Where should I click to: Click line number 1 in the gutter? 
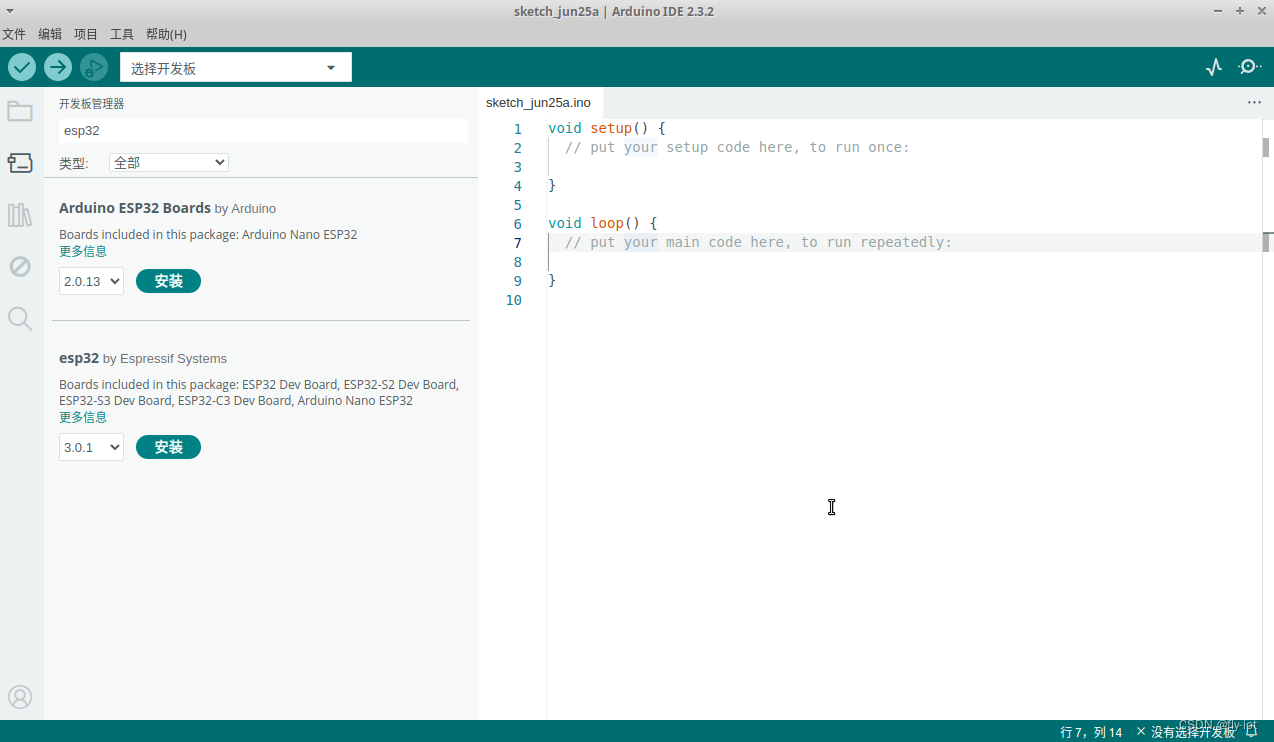coord(517,129)
